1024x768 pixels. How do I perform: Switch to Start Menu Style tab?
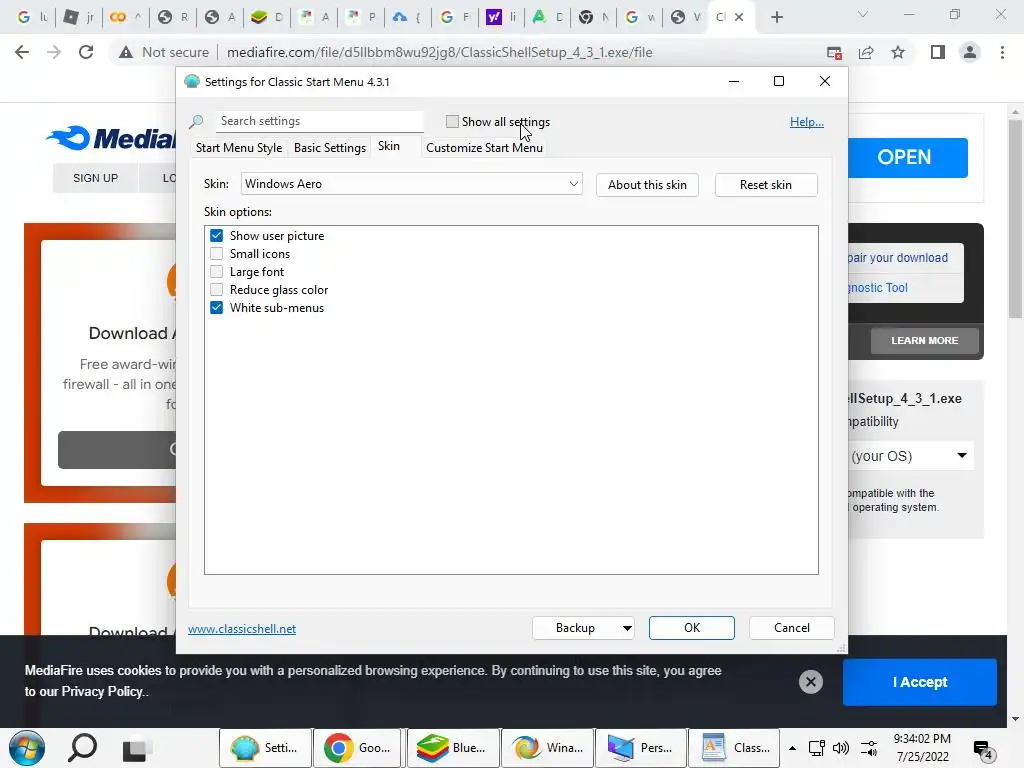[x=239, y=148]
